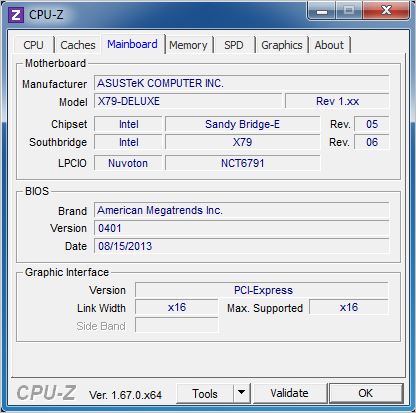Select the BIOS Version 0401 field
The image size is (416, 413).
tap(241, 228)
